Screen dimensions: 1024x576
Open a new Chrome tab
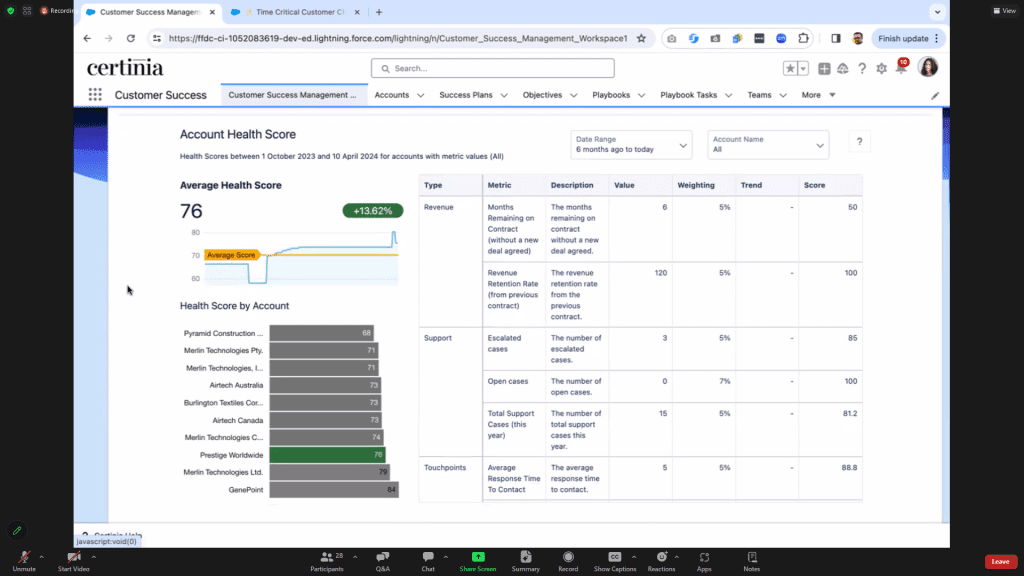[x=379, y=12]
